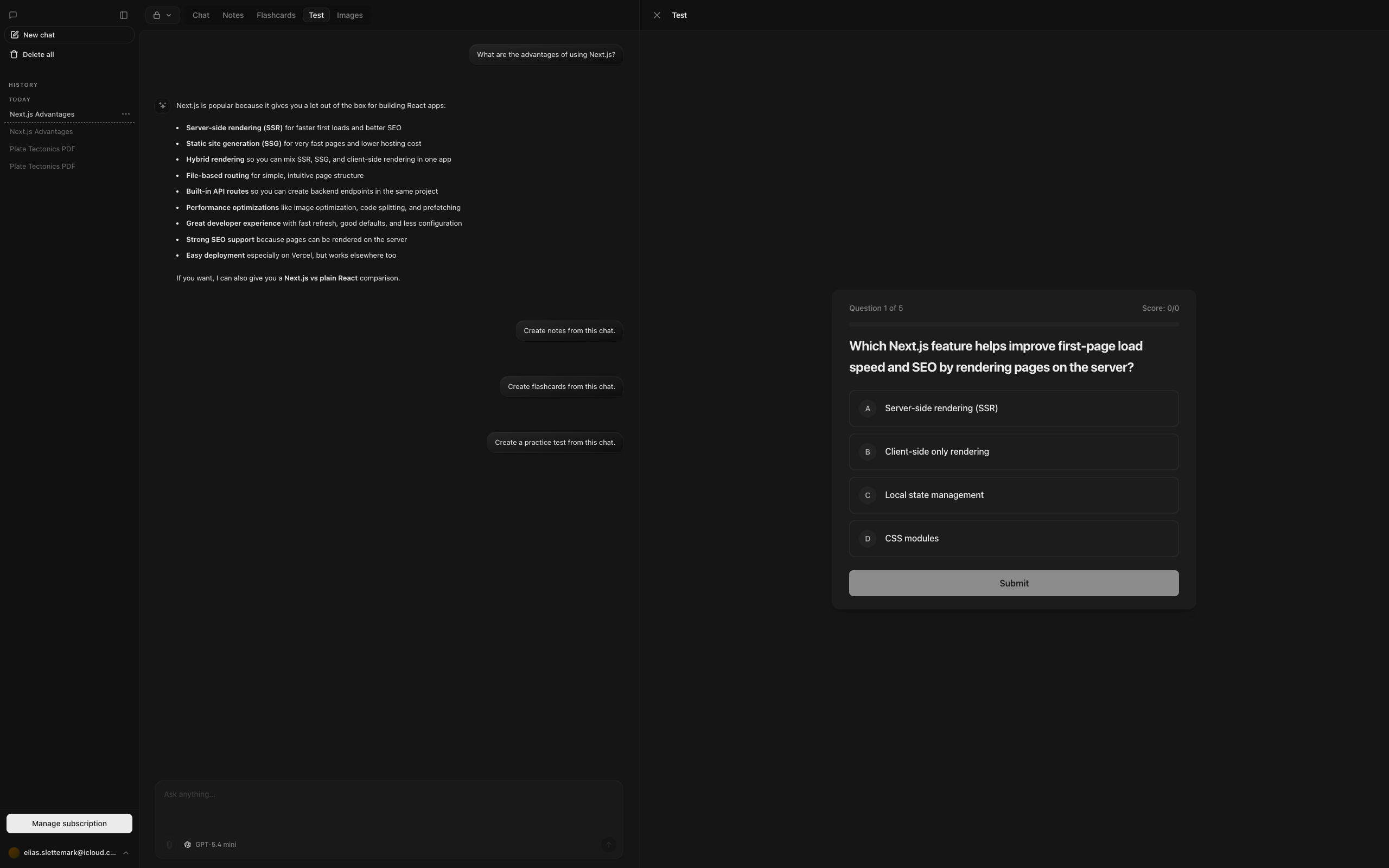This screenshot has width=1389, height=868.
Task: Switch to the Flashcards tab
Action: click(276, 15)
